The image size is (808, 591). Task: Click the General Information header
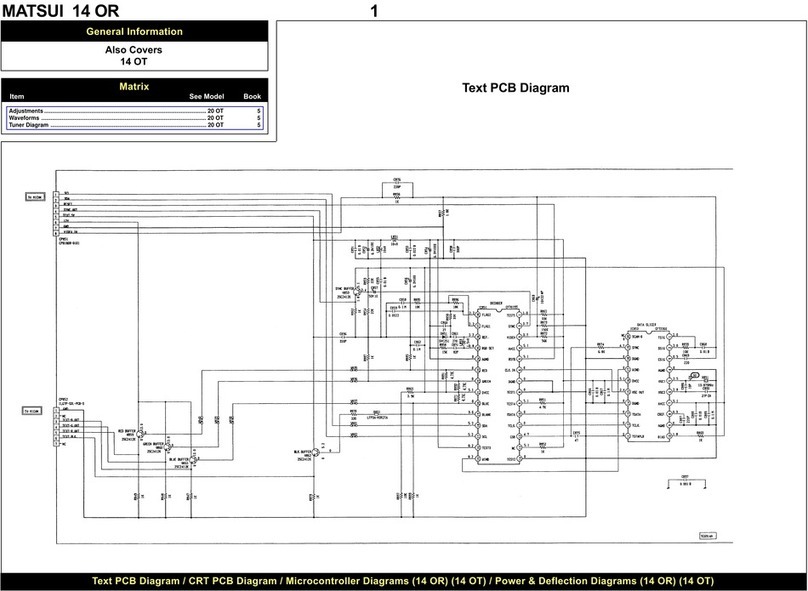click(134, 31)
